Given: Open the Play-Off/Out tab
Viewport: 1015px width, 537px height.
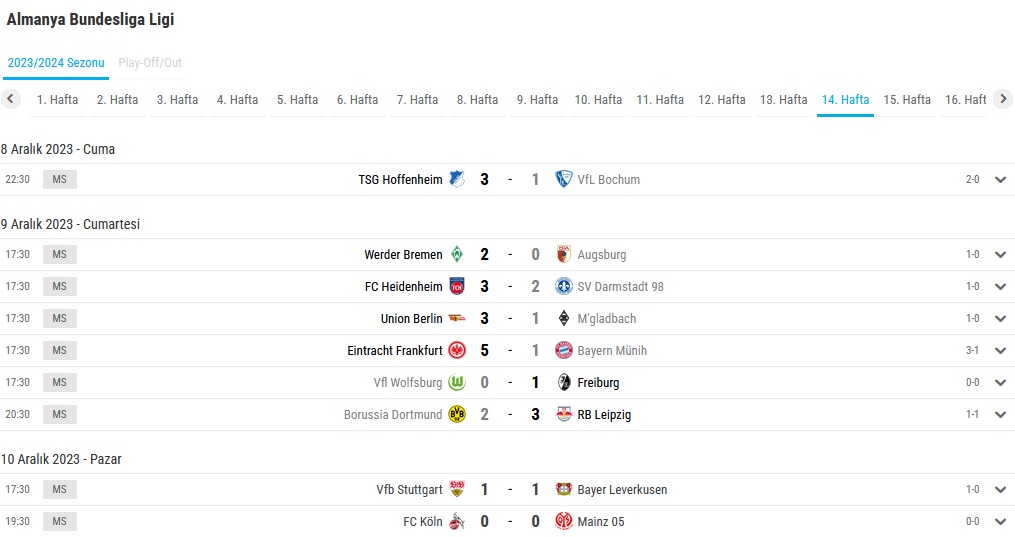Looking at the screenshot, I should (150, 63).
